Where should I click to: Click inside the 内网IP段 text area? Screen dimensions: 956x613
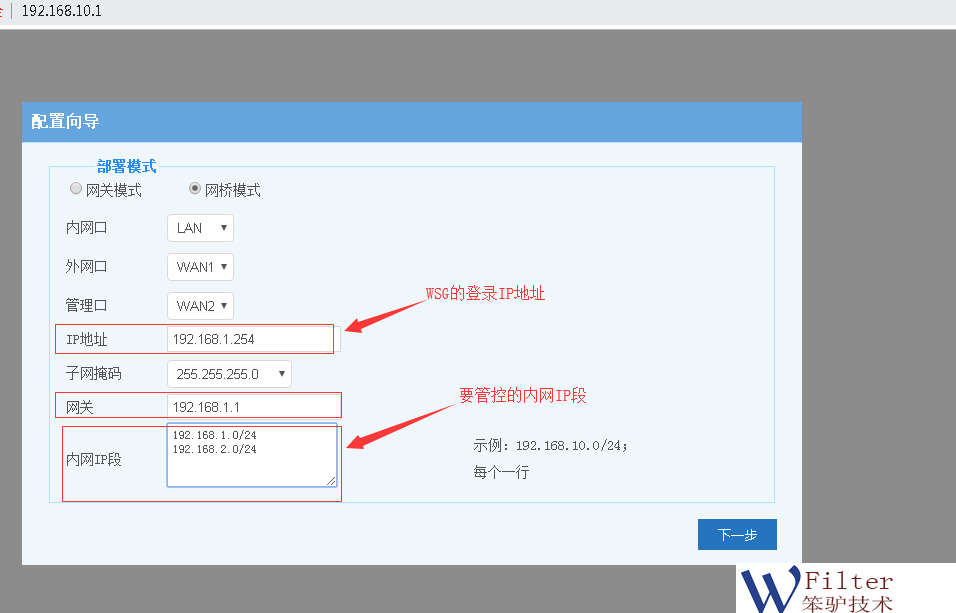click(x=251, y=462)
